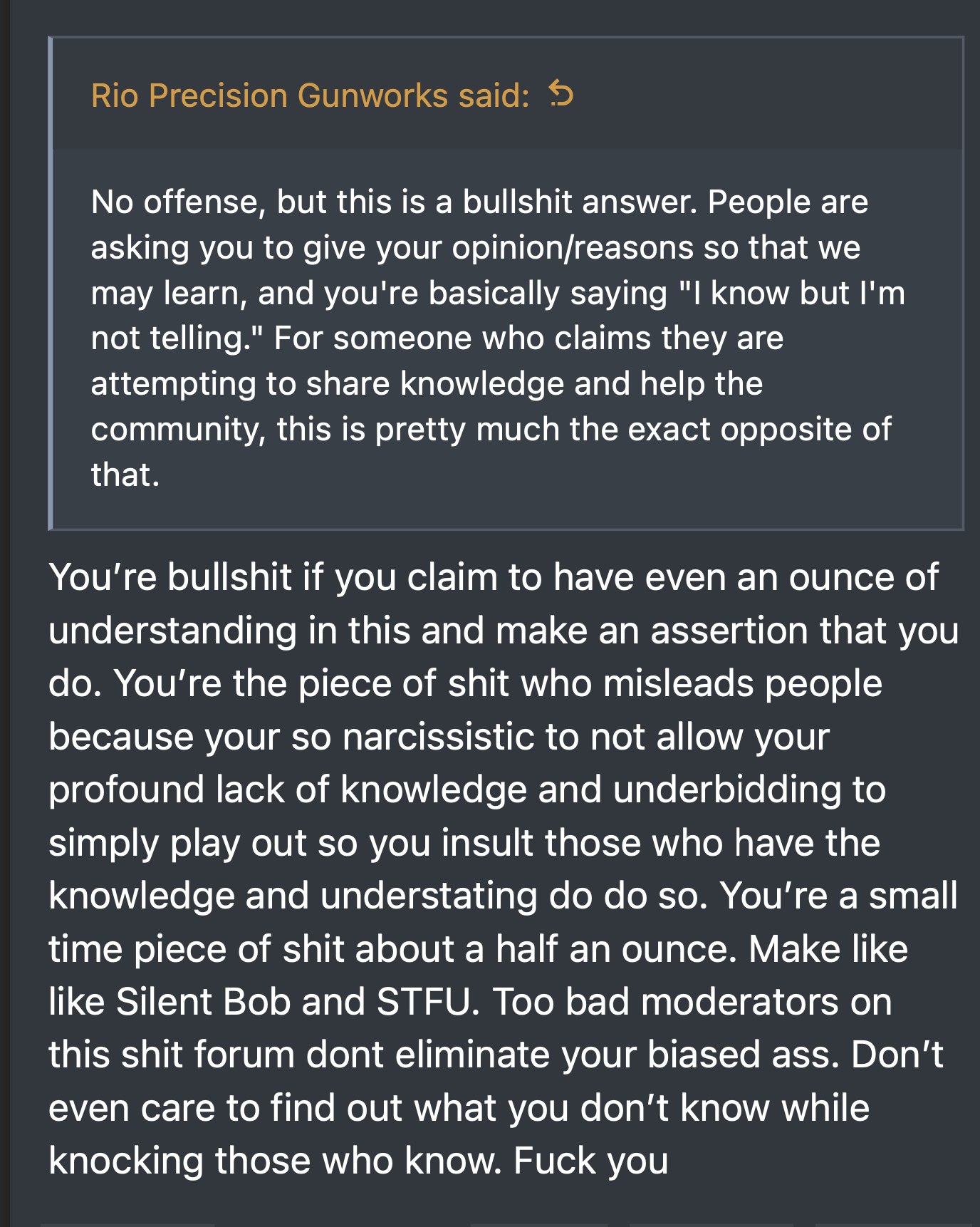Click the quoted line ending "exact opposite of"
The height and width of the screenshot is (1227, 980).
(x=491, y=429)
